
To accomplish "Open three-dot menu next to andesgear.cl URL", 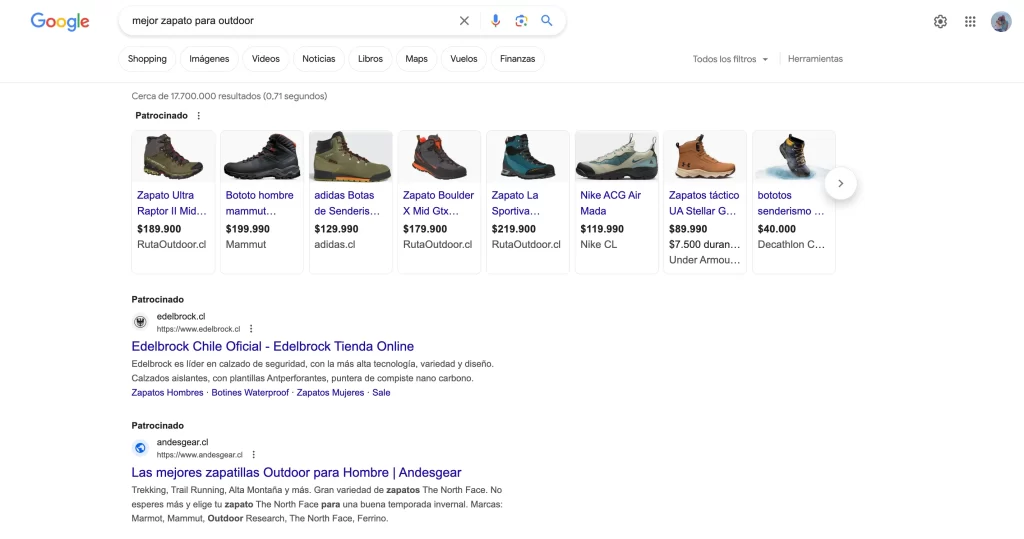I will pos(253,455).
